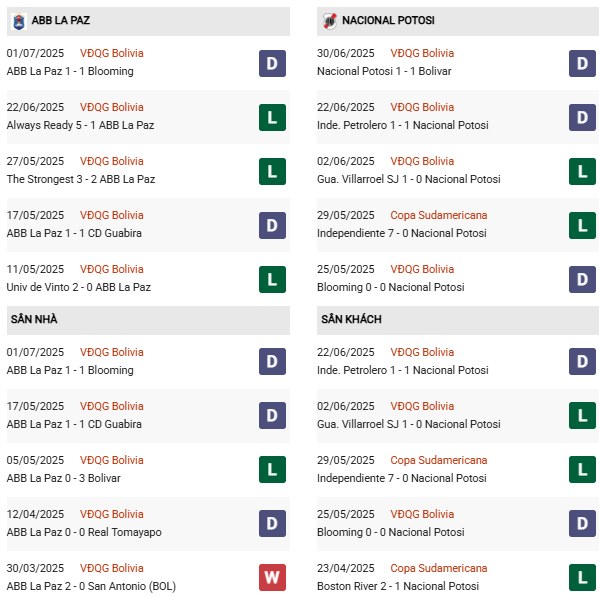
Task: Select the SÂN KHÁCH section header
Action: point(458,320)
